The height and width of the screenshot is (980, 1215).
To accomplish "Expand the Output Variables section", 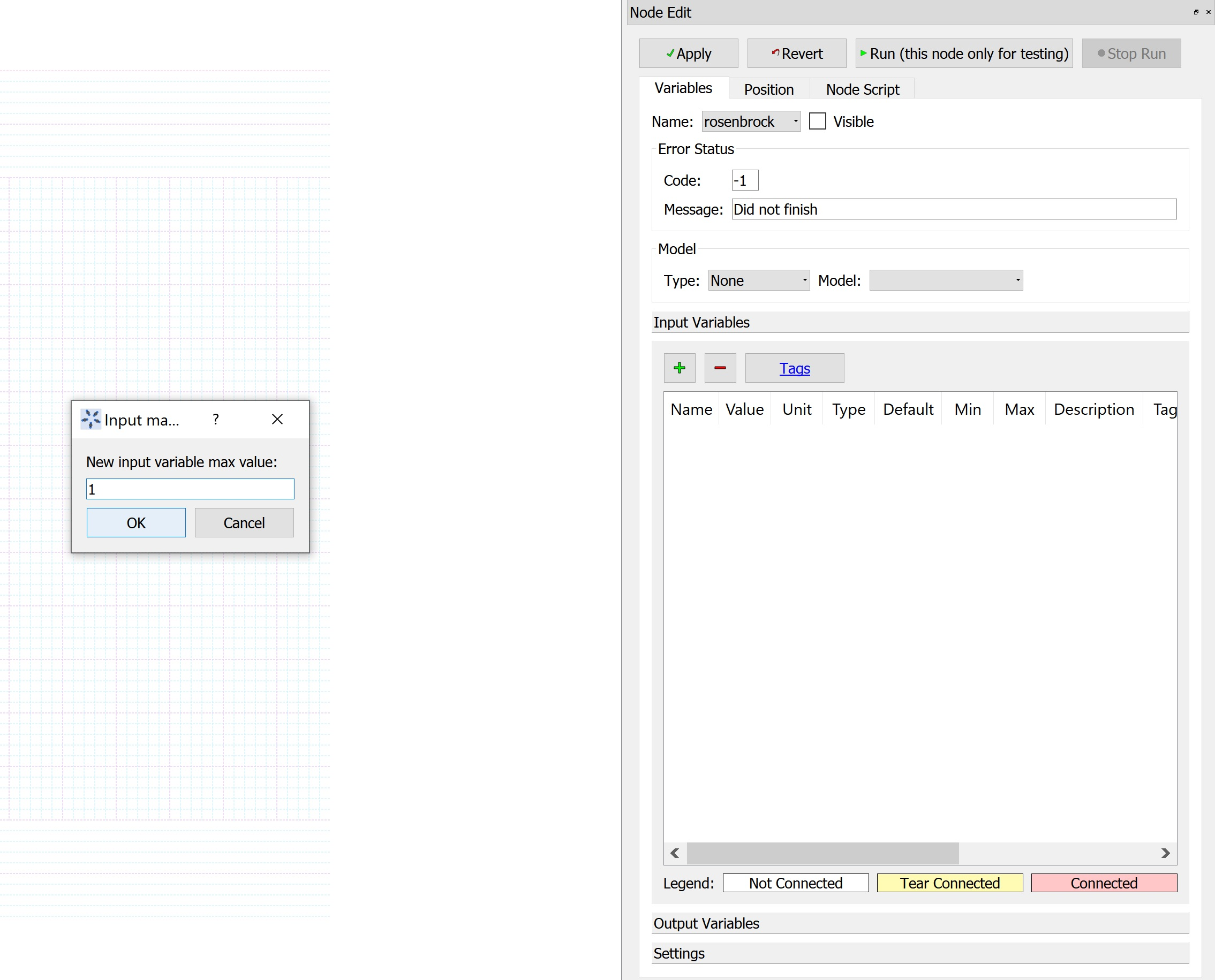I will click(920, 924).
